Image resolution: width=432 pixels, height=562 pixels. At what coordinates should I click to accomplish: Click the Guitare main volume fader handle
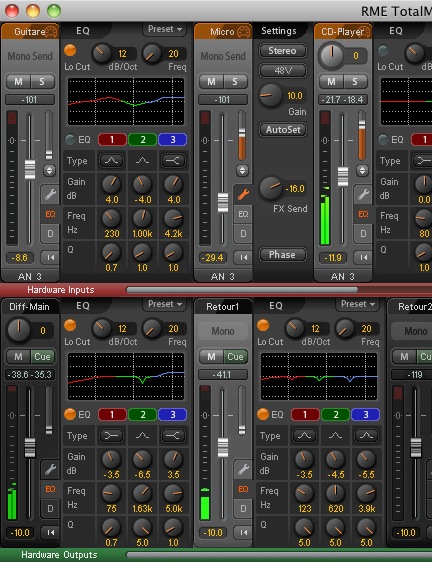pos(30,169)
